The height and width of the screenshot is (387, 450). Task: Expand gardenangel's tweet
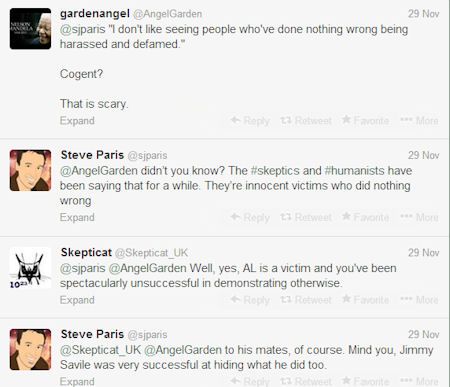pyautogui.click(x=77, y=121)
